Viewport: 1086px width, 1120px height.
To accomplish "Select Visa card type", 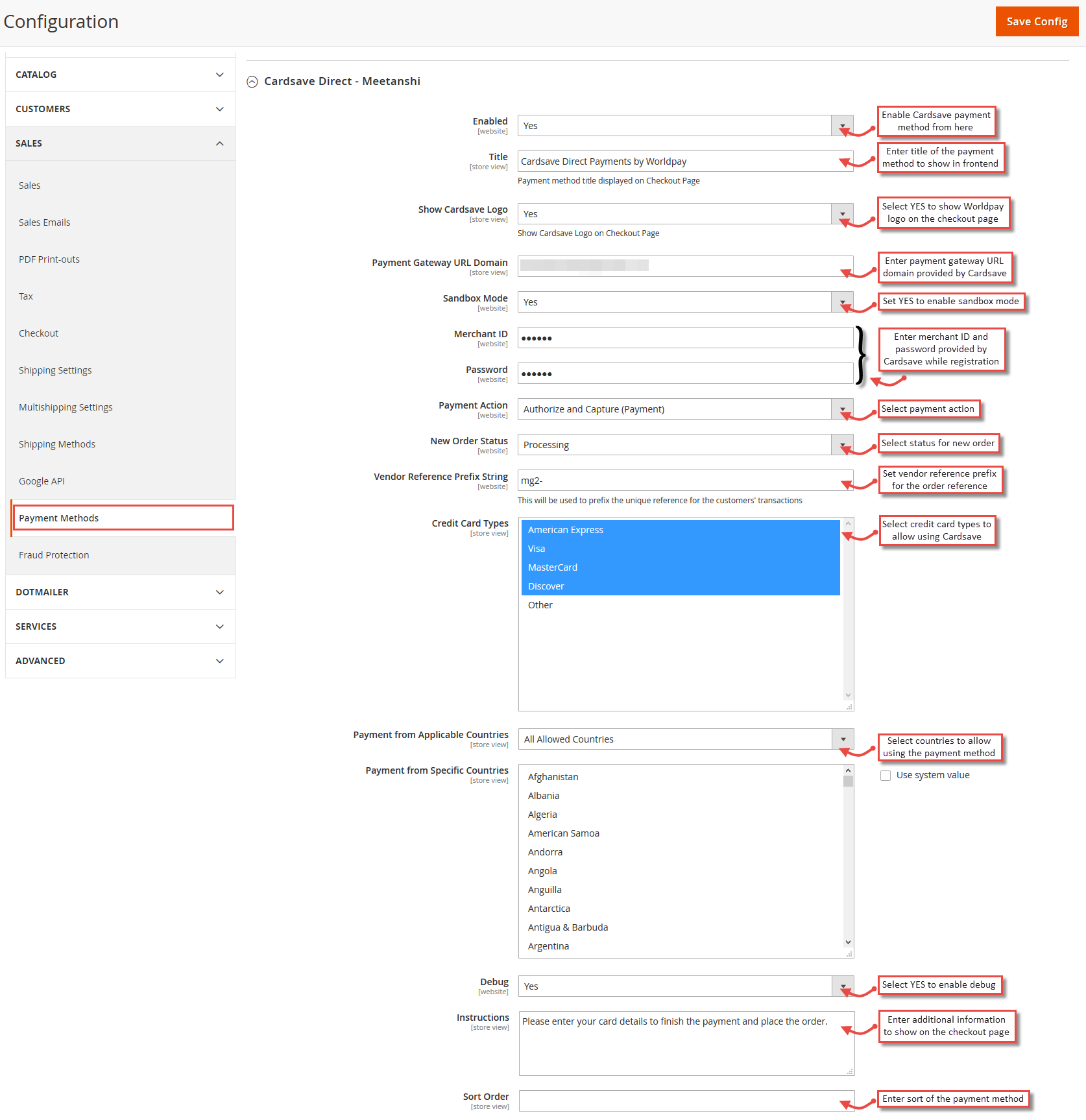I will tap(681, 549).
